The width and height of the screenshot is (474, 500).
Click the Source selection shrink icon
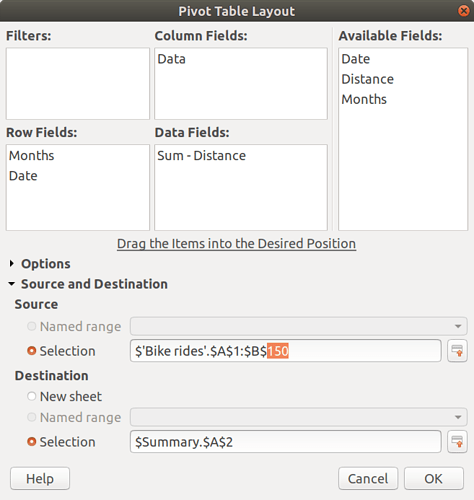pos(457,351)
